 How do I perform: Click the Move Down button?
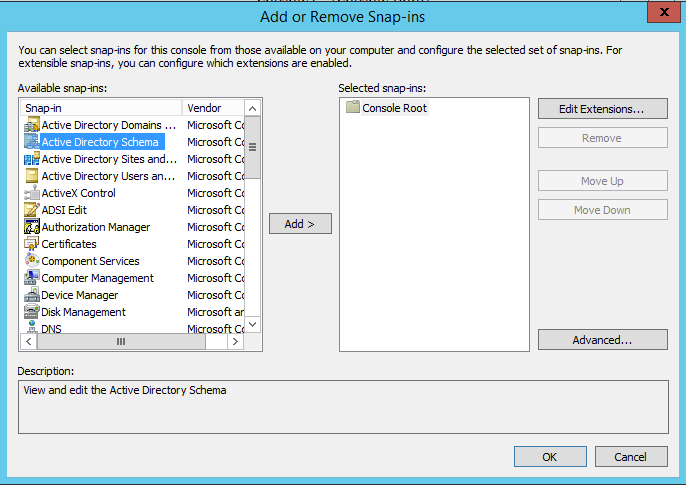[602, 210]
